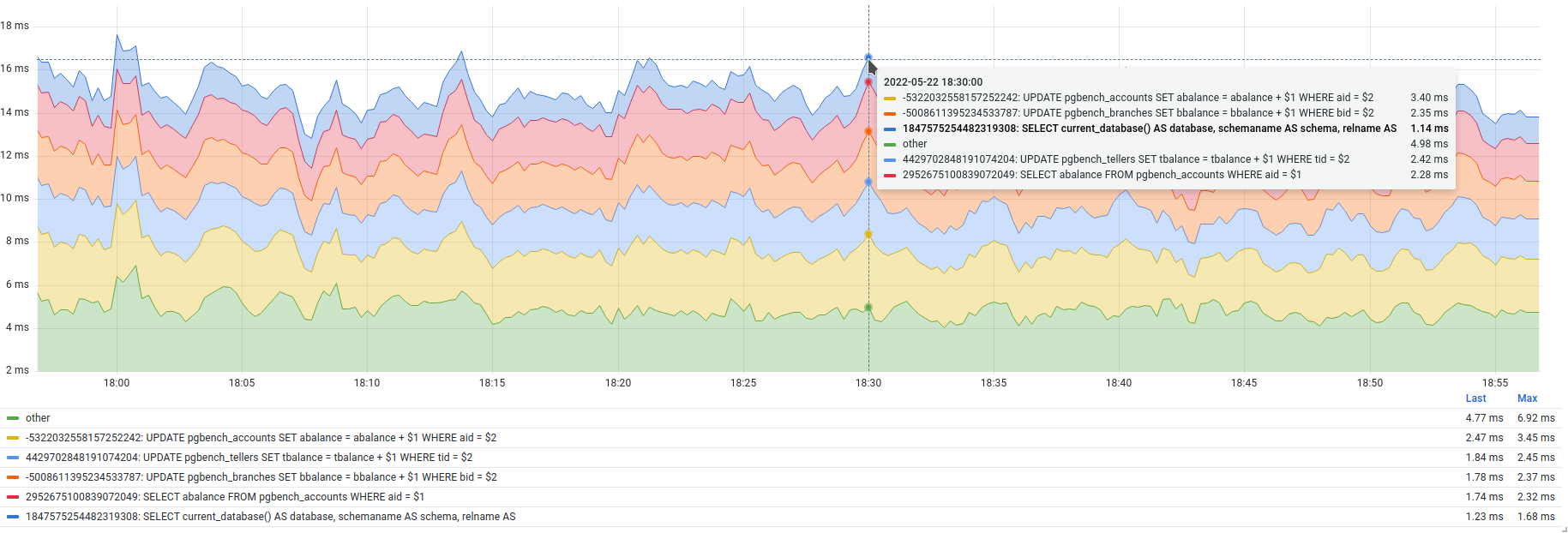Click the 18:00 label on the time axis
Screen dimensions: 1568x533
[117, 383]
